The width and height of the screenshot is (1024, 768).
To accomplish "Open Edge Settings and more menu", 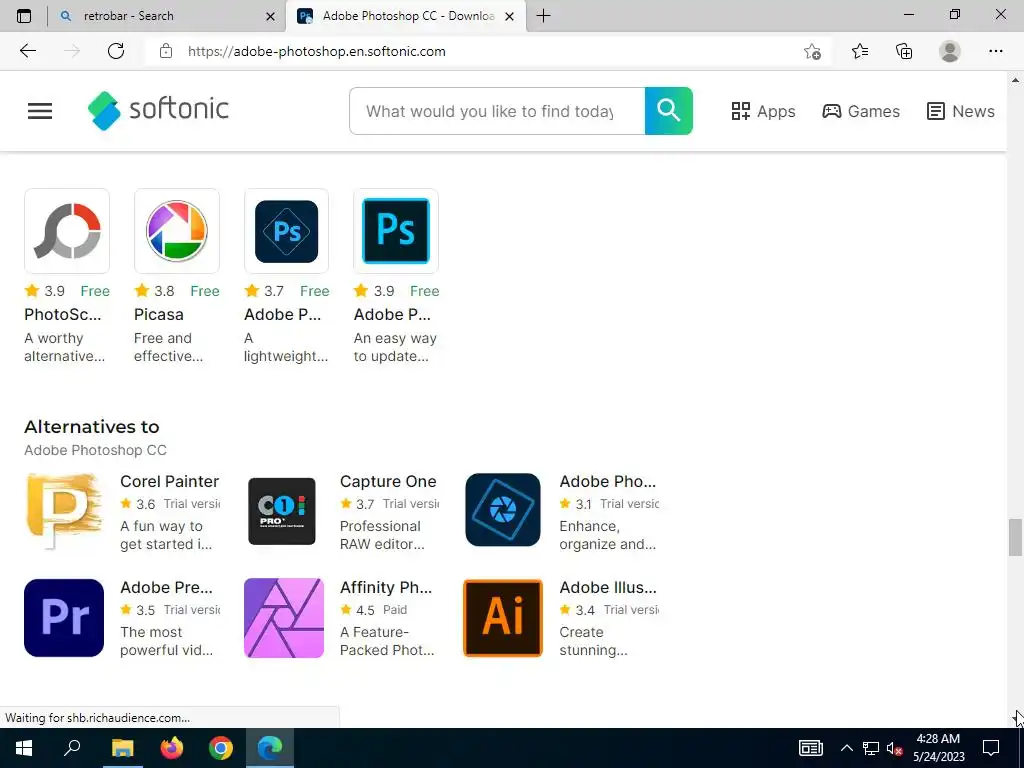I will click(x=995, y=51).
